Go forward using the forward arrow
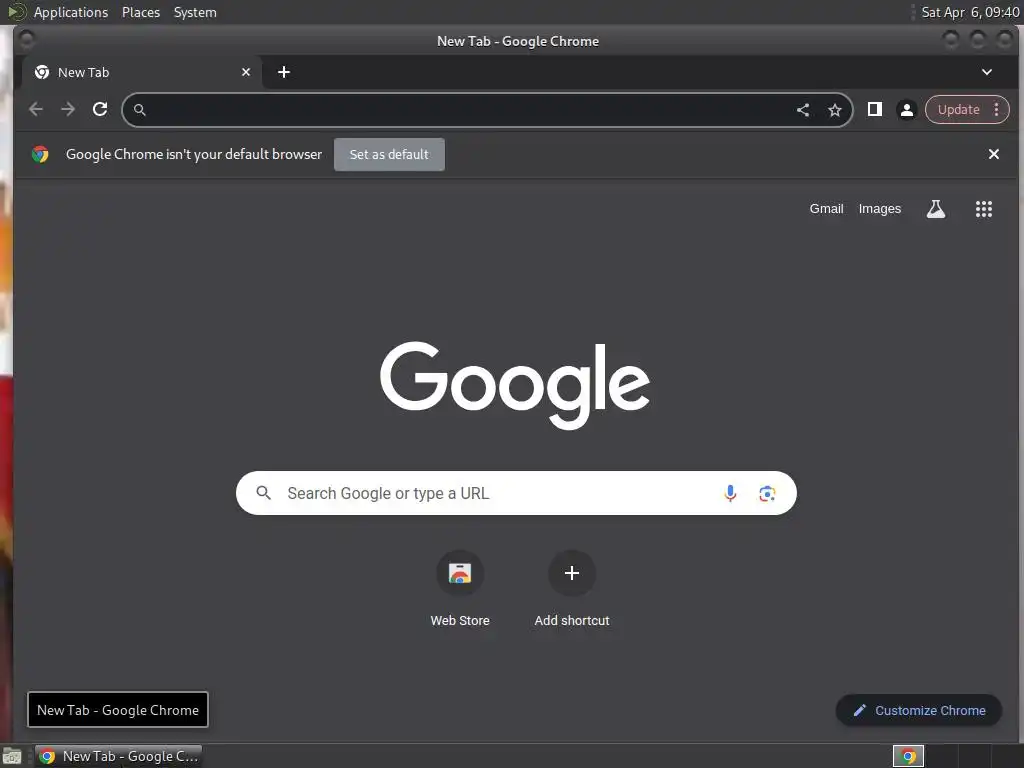The width and height of the screenshot is (1024, 768). coord(68,110)
